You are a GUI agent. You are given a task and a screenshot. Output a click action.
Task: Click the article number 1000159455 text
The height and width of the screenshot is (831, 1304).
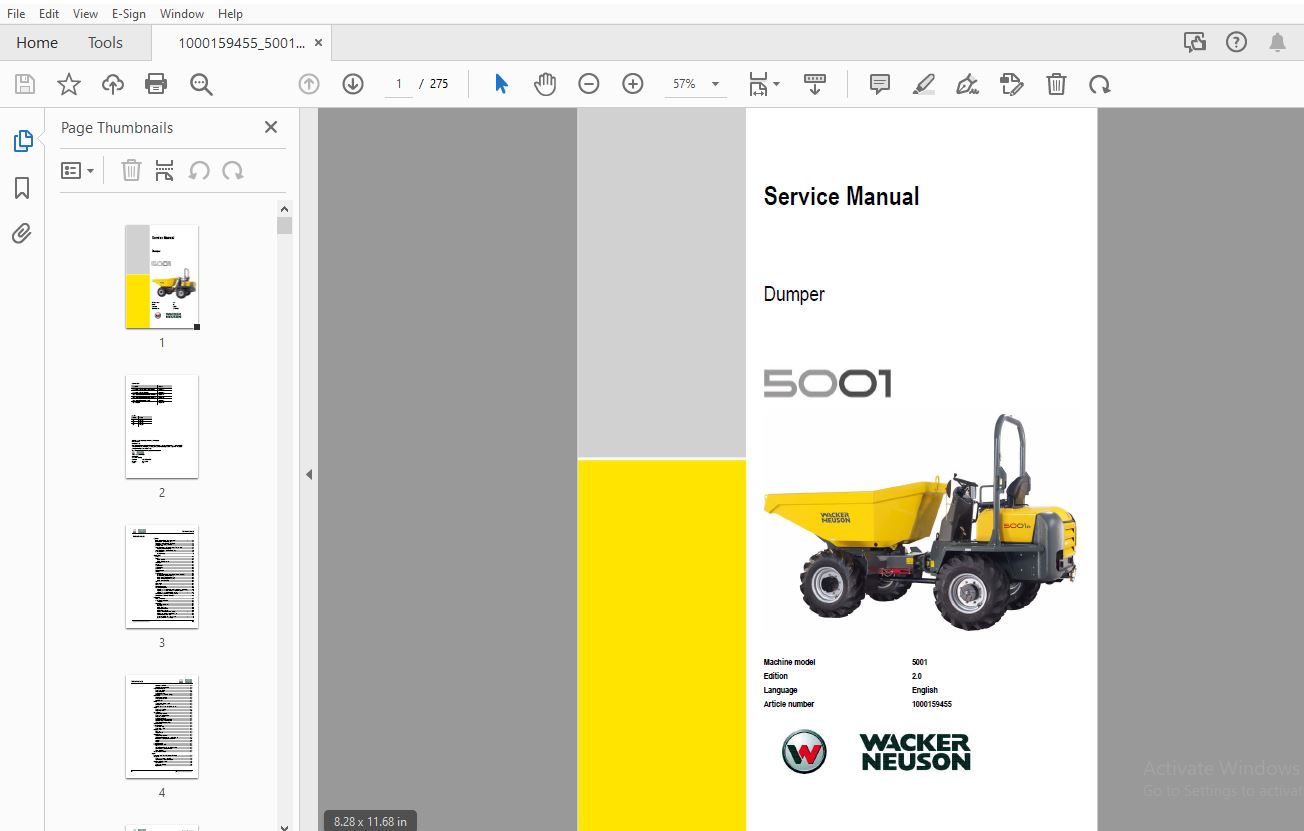click(932, 704)
